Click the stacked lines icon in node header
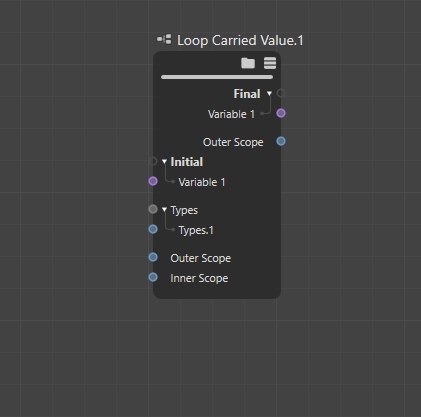Image resolution: width=421 pixels, height=417 pixels. coord(270,63)
